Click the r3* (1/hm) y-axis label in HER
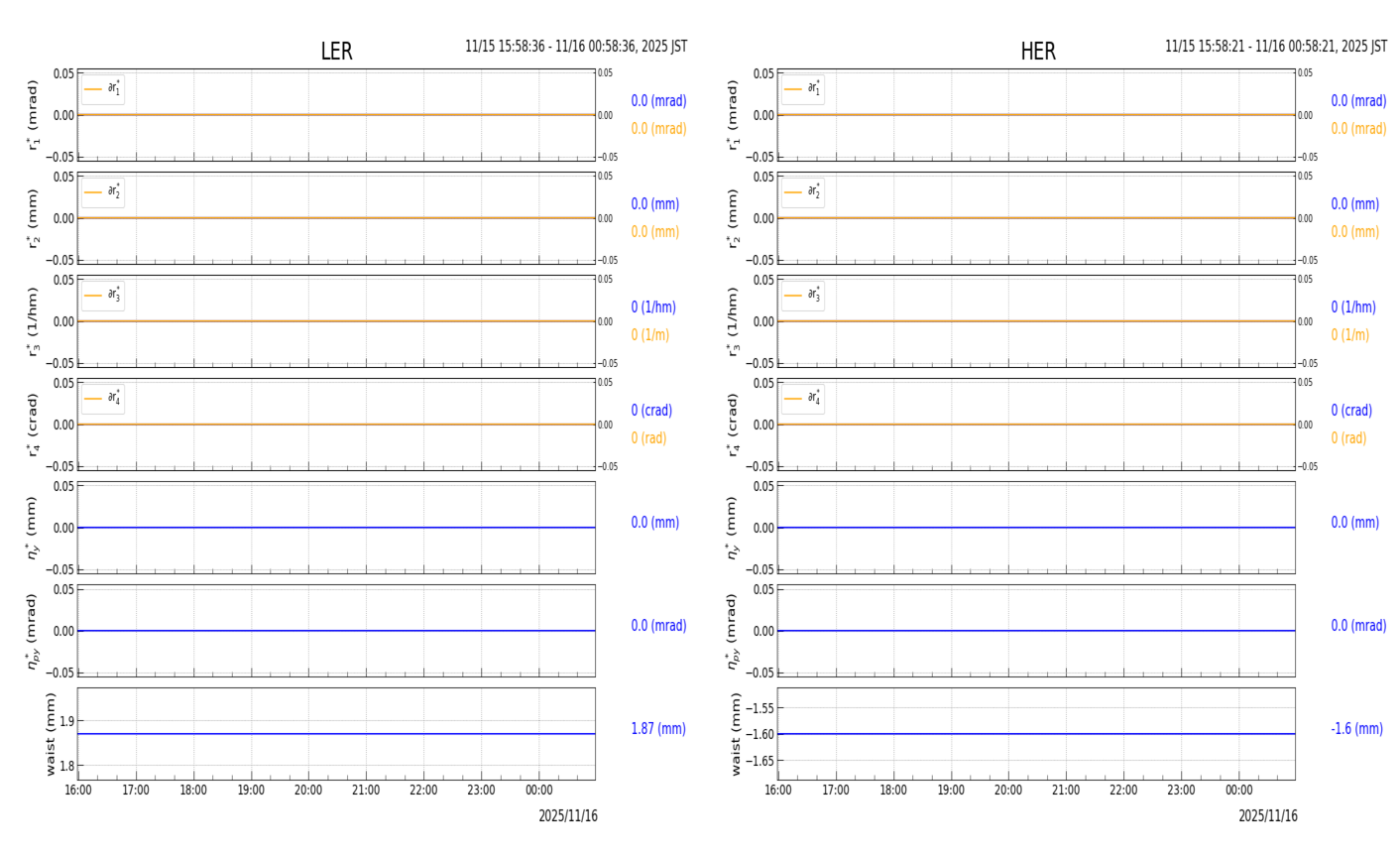 pyautogui.click(x=734, y=321)
